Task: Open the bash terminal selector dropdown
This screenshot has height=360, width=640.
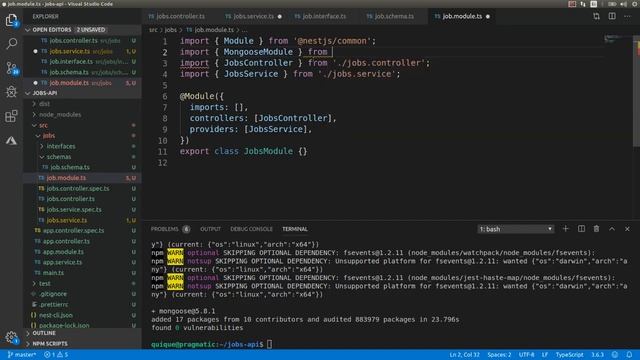Action: [x=516, y=229]
